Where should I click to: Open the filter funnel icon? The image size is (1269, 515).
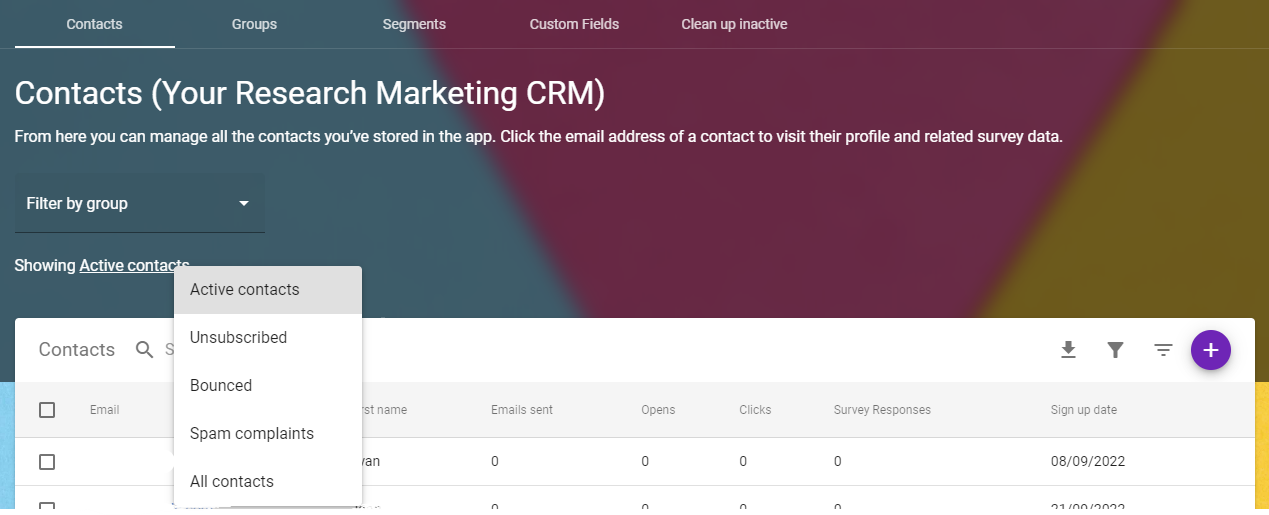(1116, 350)
